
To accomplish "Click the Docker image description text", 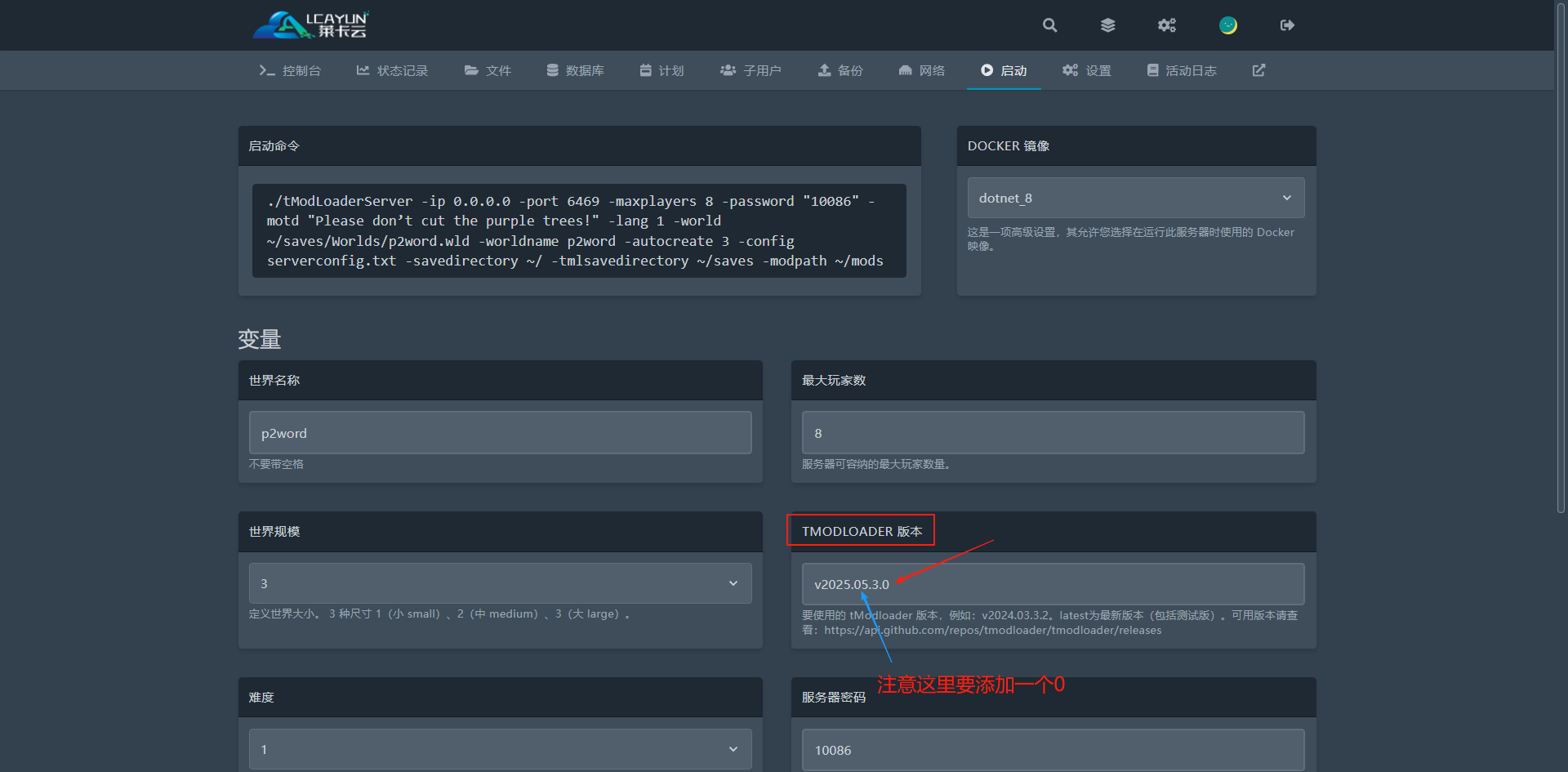I will coord(1131,239).
